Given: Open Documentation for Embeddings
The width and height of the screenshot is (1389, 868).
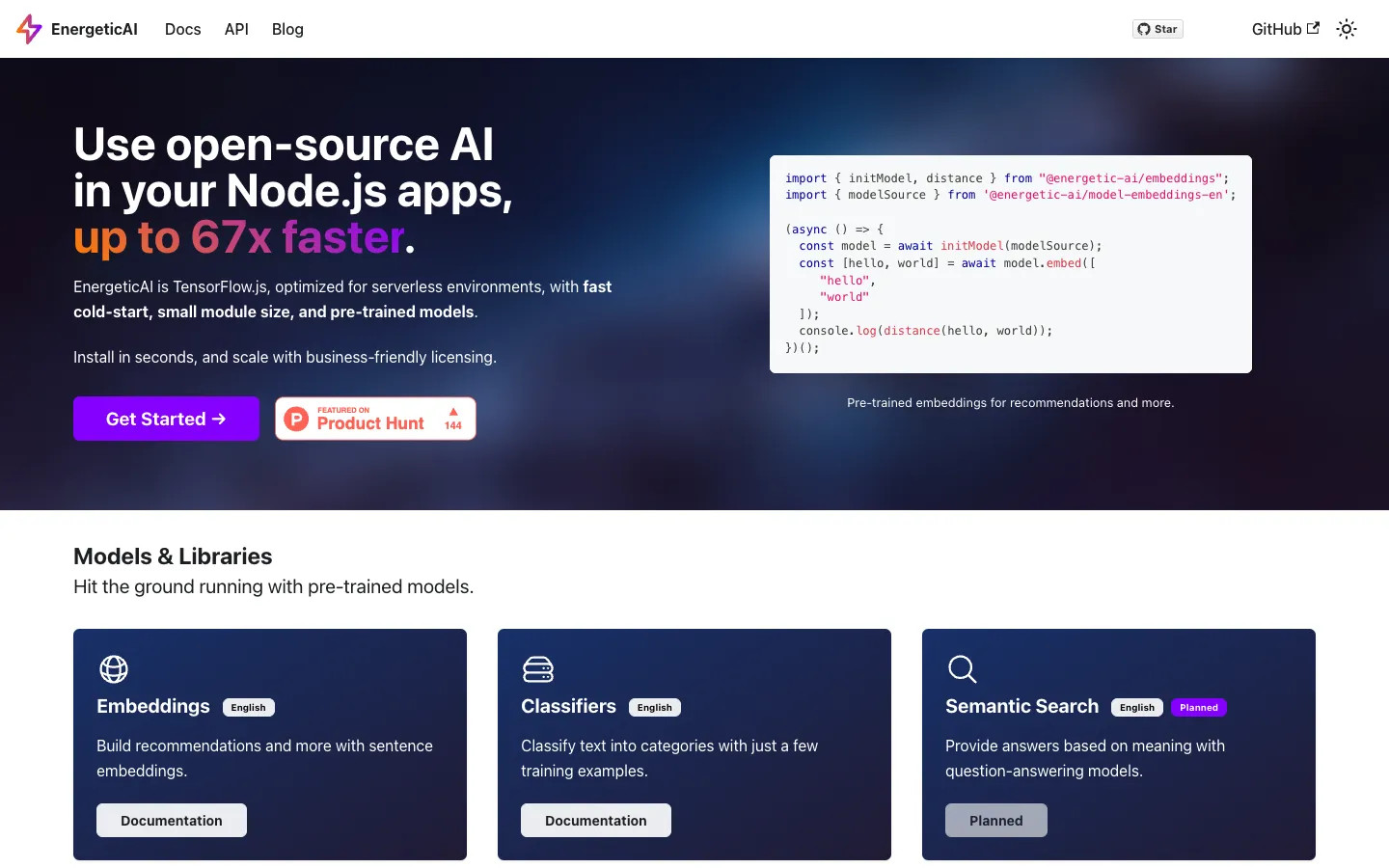Looking at the screenshot, I should coord(172,820).
